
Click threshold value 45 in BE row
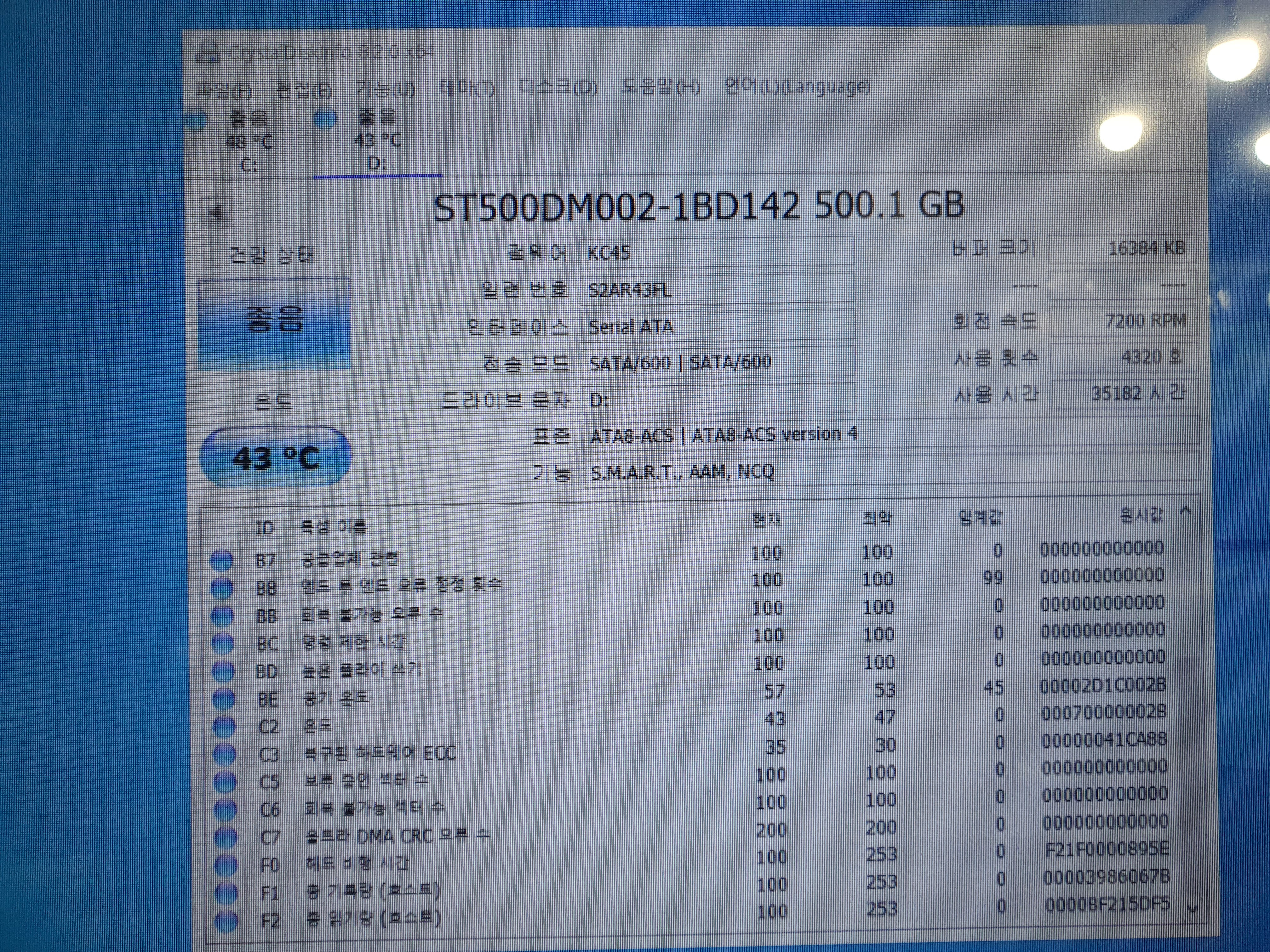(993, 688)
